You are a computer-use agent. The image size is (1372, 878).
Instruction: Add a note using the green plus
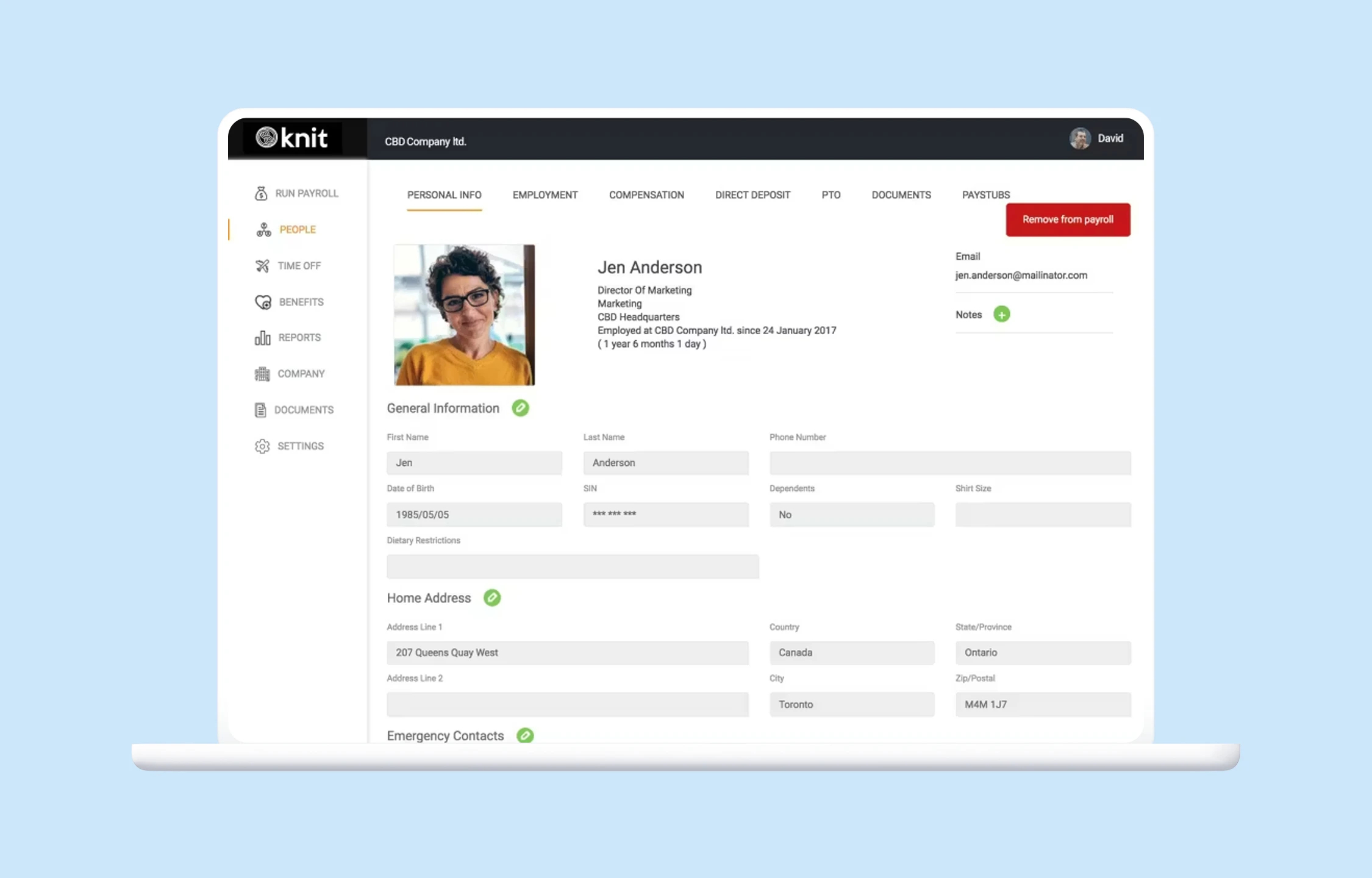click(x=1002, y=314)
